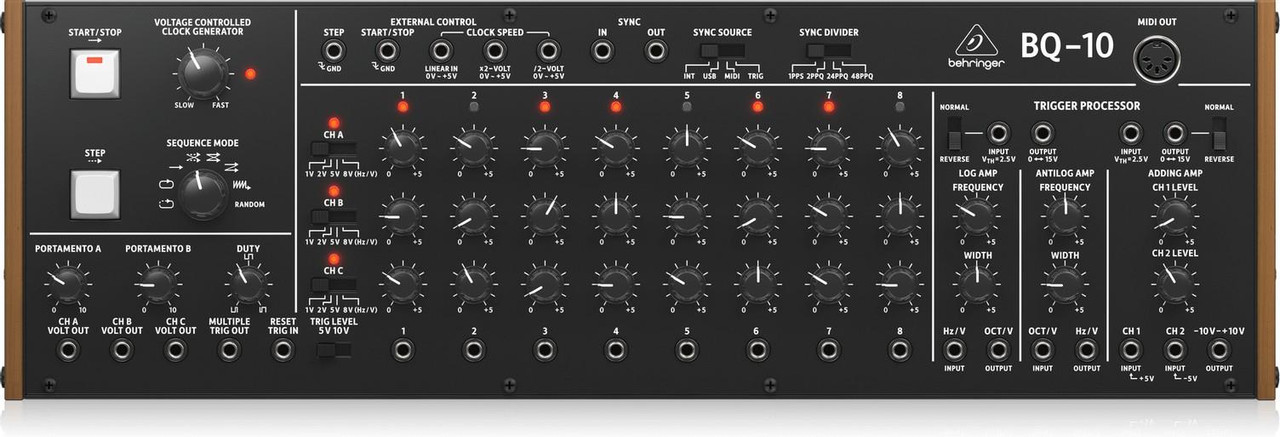Click the LINEAR IN clock speed jack
The height and width of the screenshot is (437, 1280).
click(x=440, y=49)
